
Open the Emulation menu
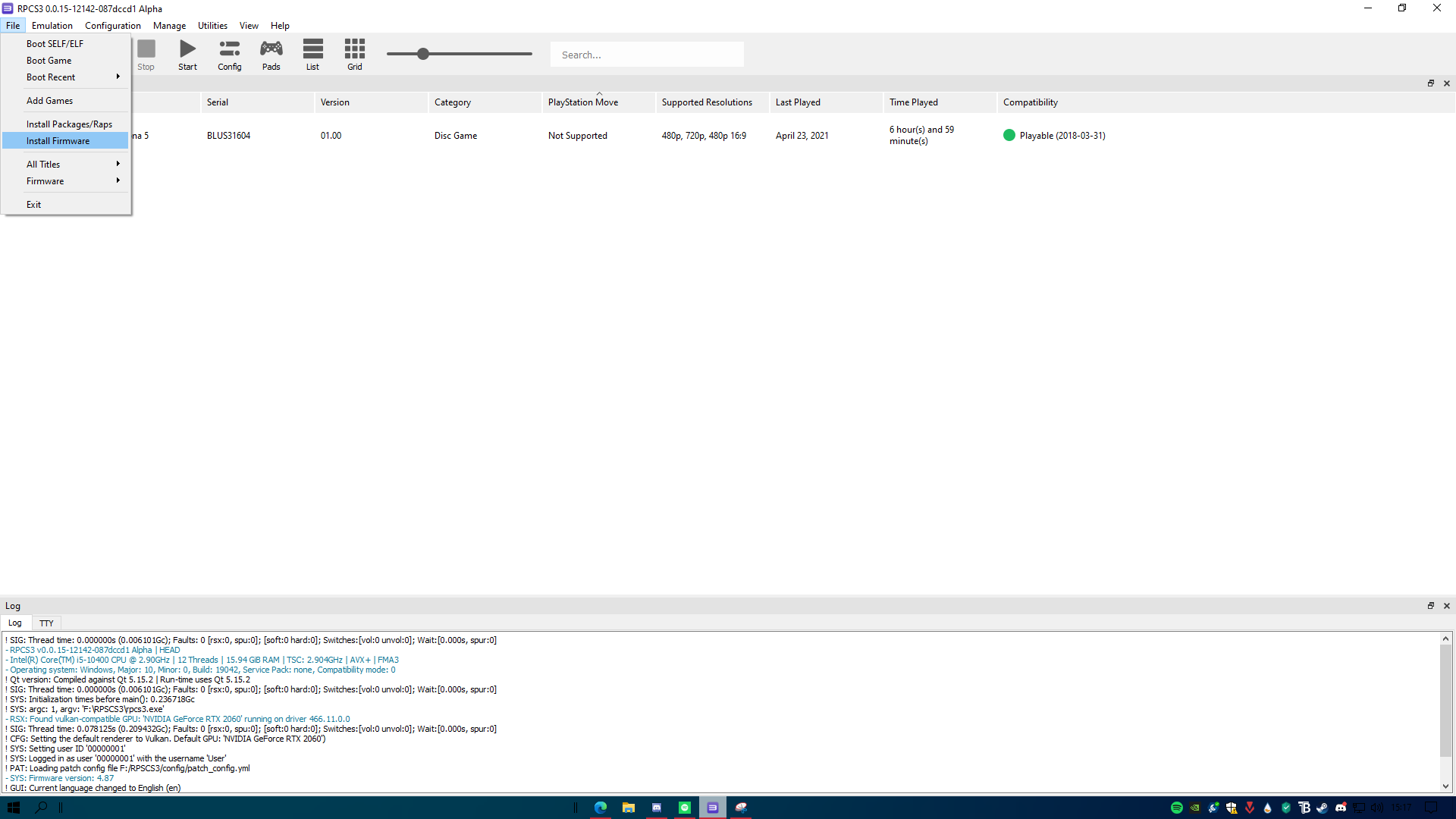click(52, 25)
